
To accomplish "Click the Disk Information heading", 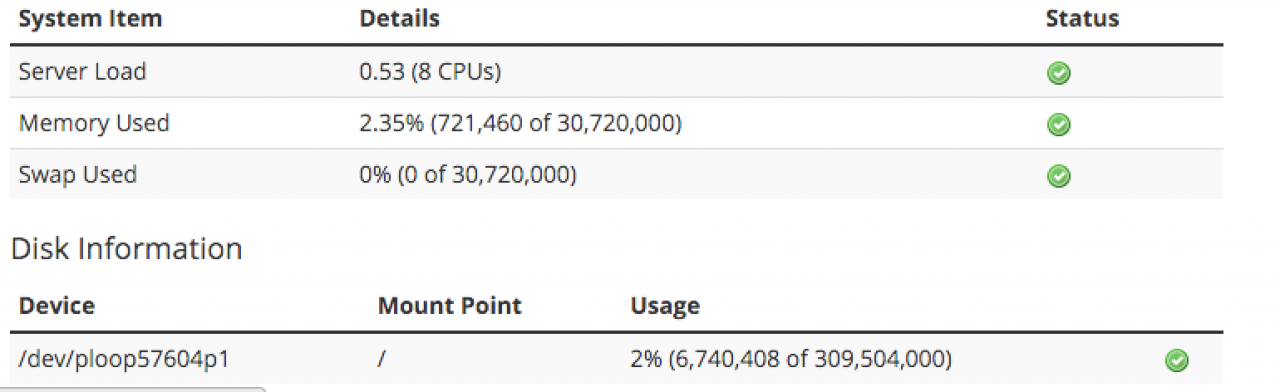I will click(126, 248).
